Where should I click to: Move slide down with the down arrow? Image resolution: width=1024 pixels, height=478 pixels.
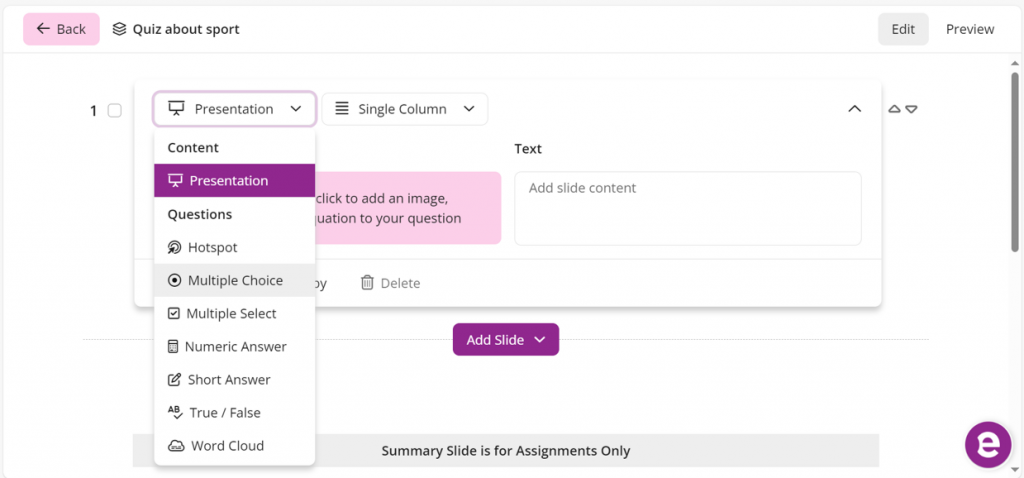tap(911, 109)
